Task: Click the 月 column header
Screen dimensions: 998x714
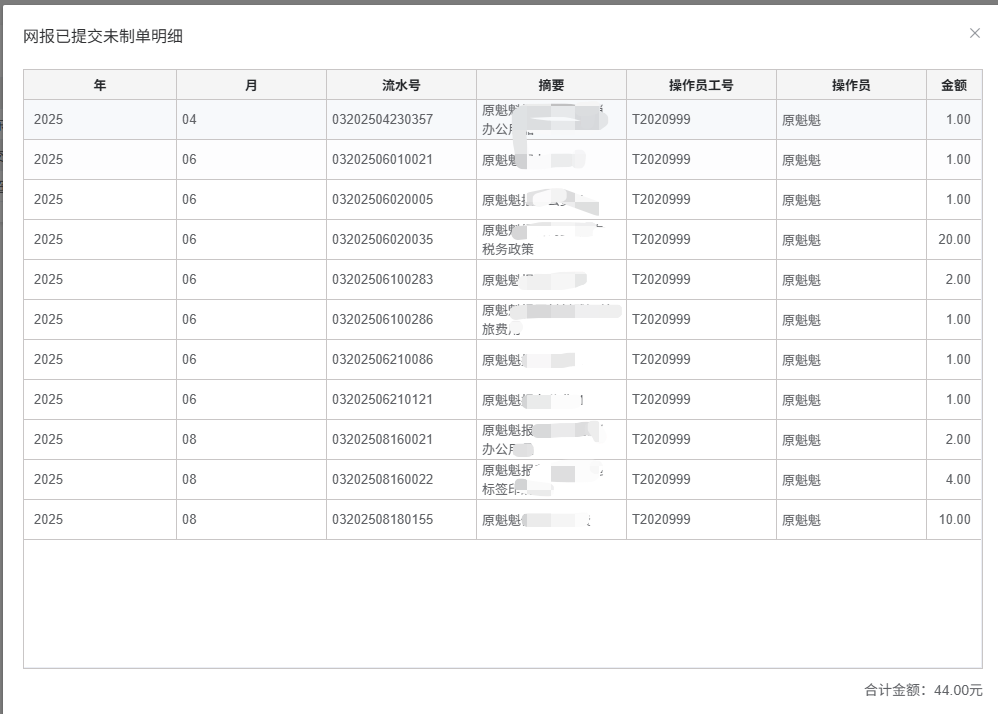Action: point(251,85)
